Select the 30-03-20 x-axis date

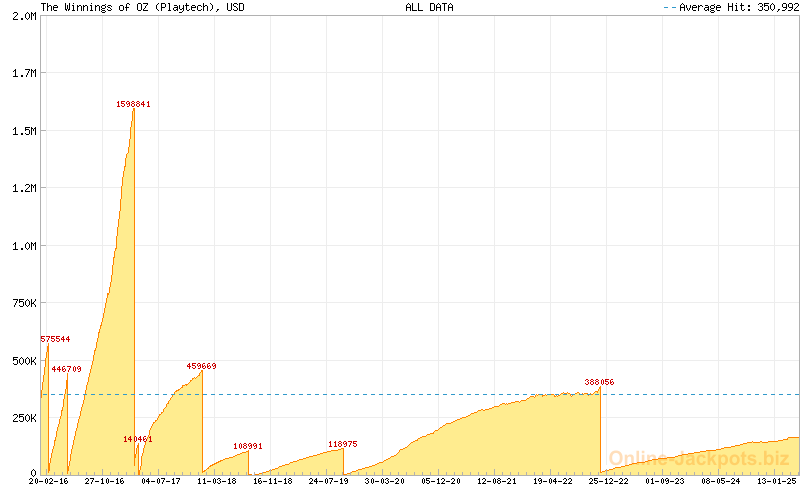pyautogui.click(x=384, y=481)
